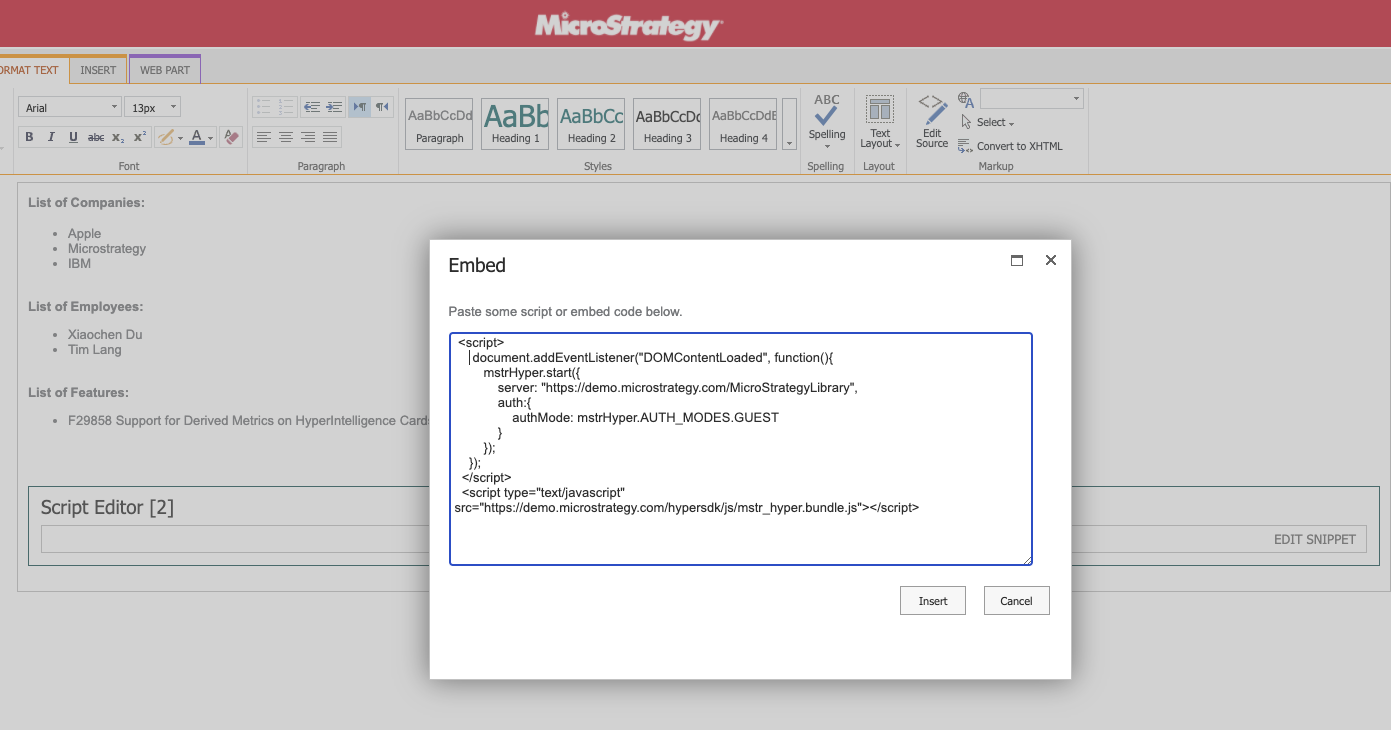Switch to the WEB PART tab
Viewport: 1391px width, 730px height.
[x=165, y=70]
